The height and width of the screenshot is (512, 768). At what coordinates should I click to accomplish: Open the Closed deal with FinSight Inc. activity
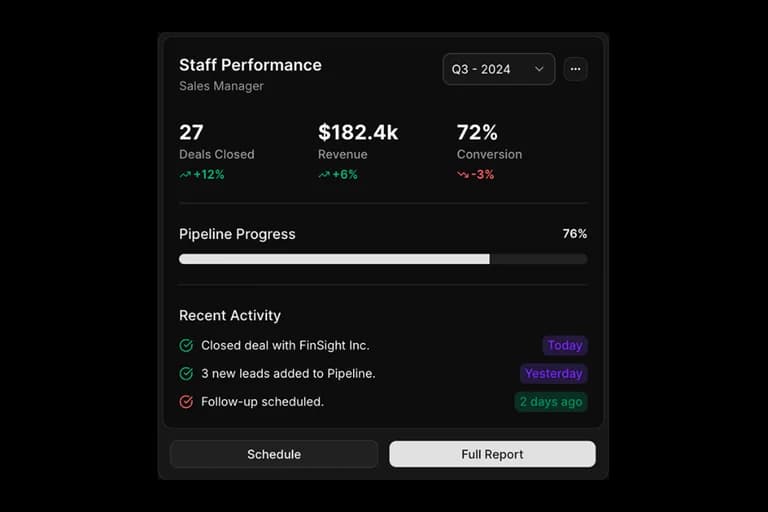(286, 345)
